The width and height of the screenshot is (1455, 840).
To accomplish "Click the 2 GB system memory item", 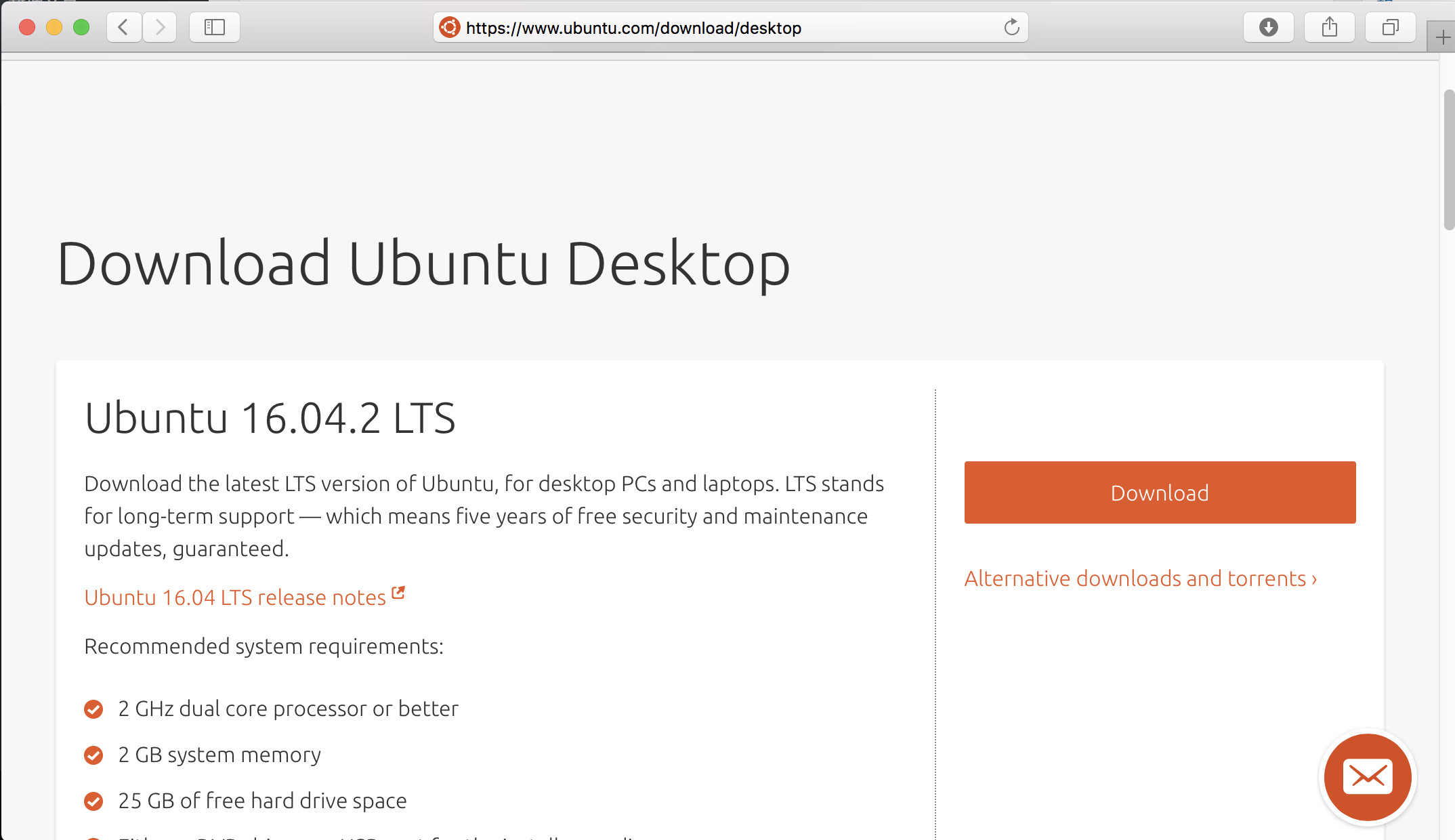I will 219,755.
